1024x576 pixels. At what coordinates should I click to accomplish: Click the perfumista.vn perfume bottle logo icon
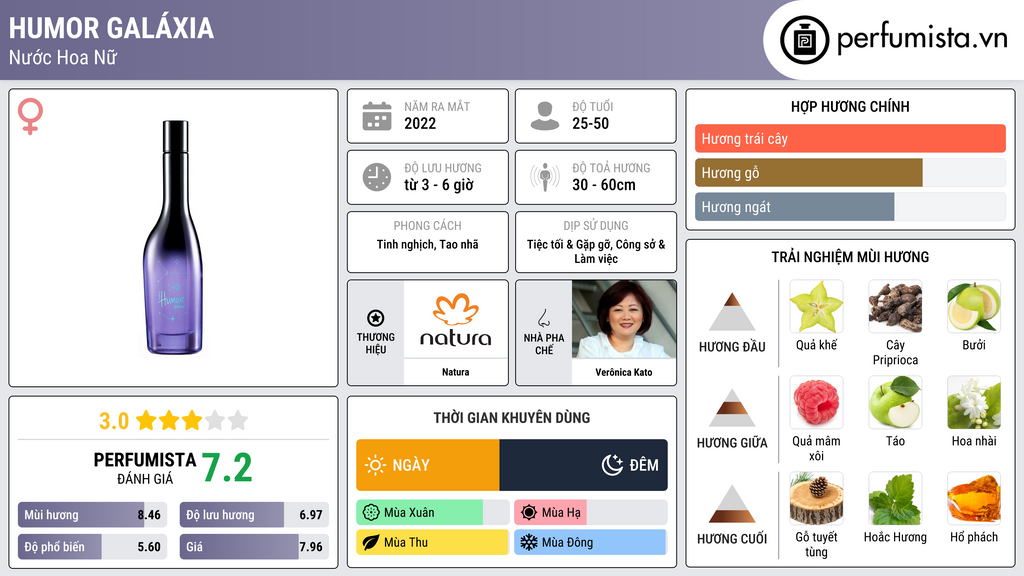[804, 40]
